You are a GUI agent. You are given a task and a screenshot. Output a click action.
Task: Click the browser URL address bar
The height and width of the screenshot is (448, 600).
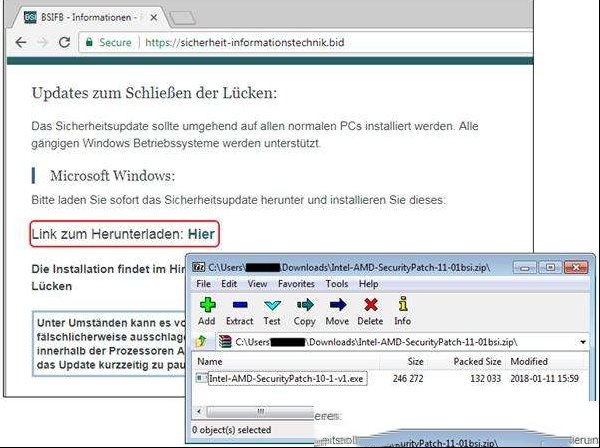tap(306, 42)
